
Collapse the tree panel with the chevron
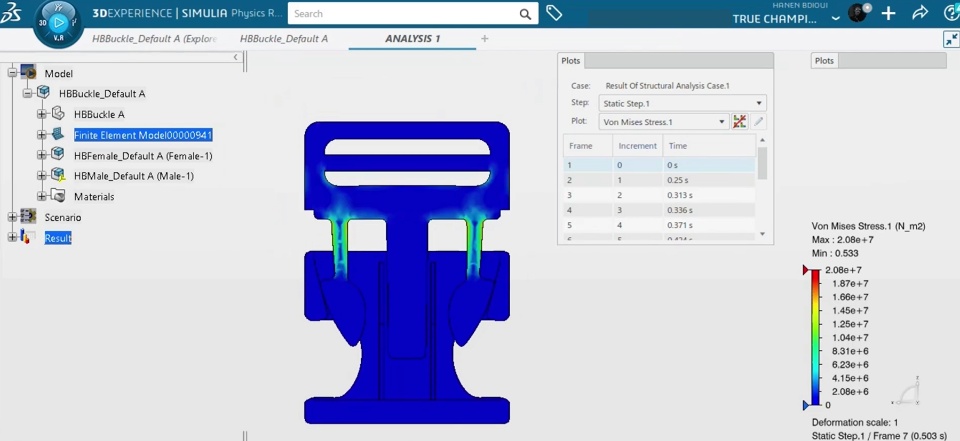coord(236,57)
